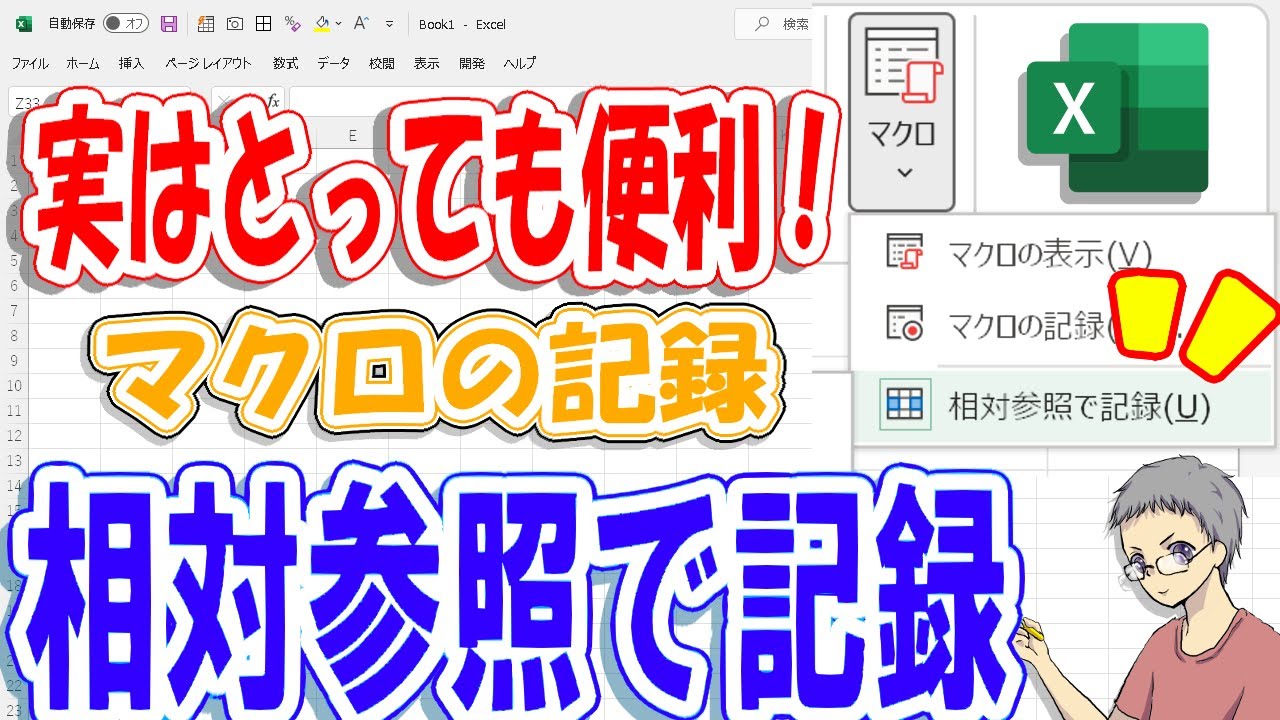The image size is (1280, 720).
Task: Open the ファイル tab
Action: pos(30,63)
